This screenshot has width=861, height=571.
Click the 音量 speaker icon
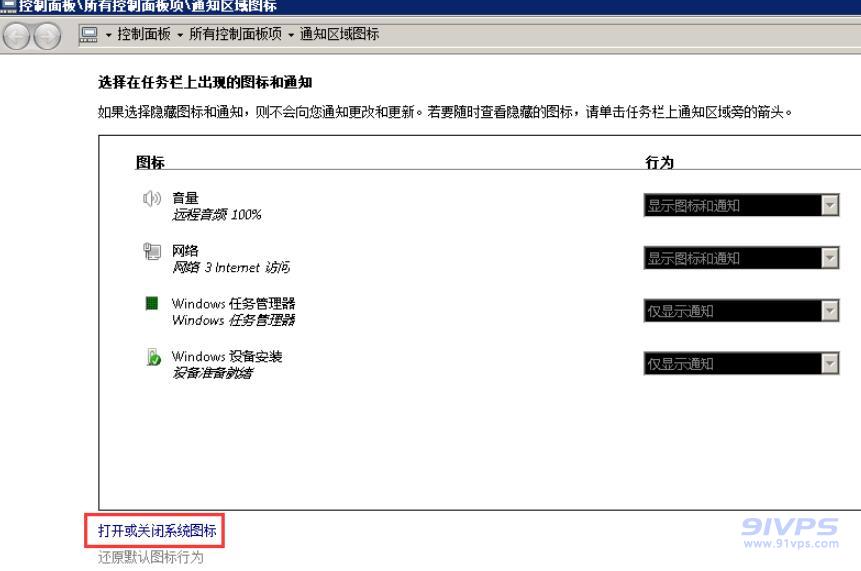pyautogui.click(x=152, y=198)
